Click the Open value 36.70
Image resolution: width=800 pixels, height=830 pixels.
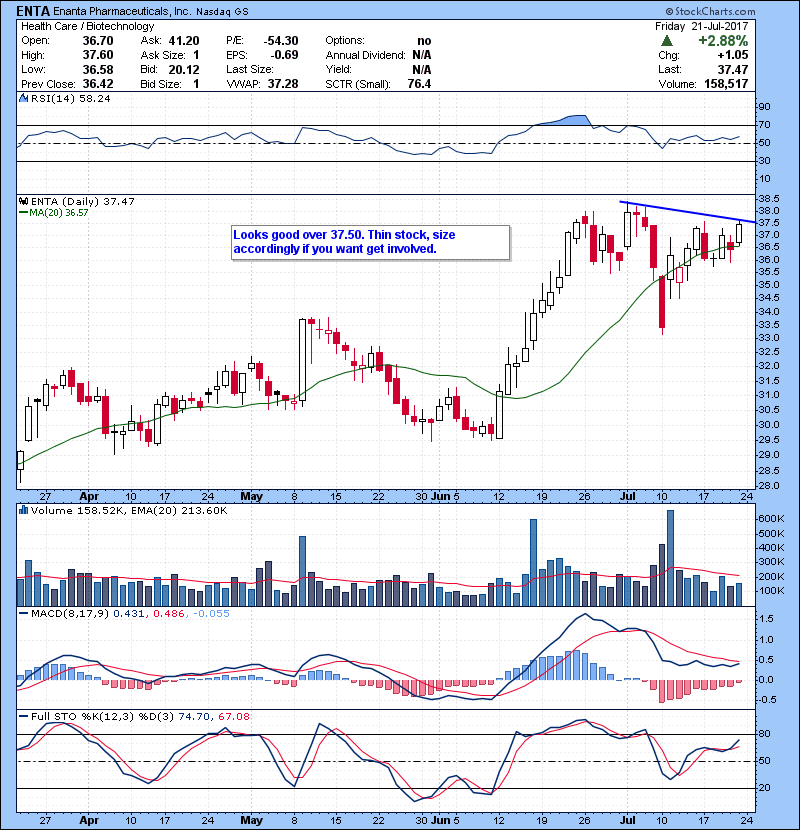click(98, 41)
